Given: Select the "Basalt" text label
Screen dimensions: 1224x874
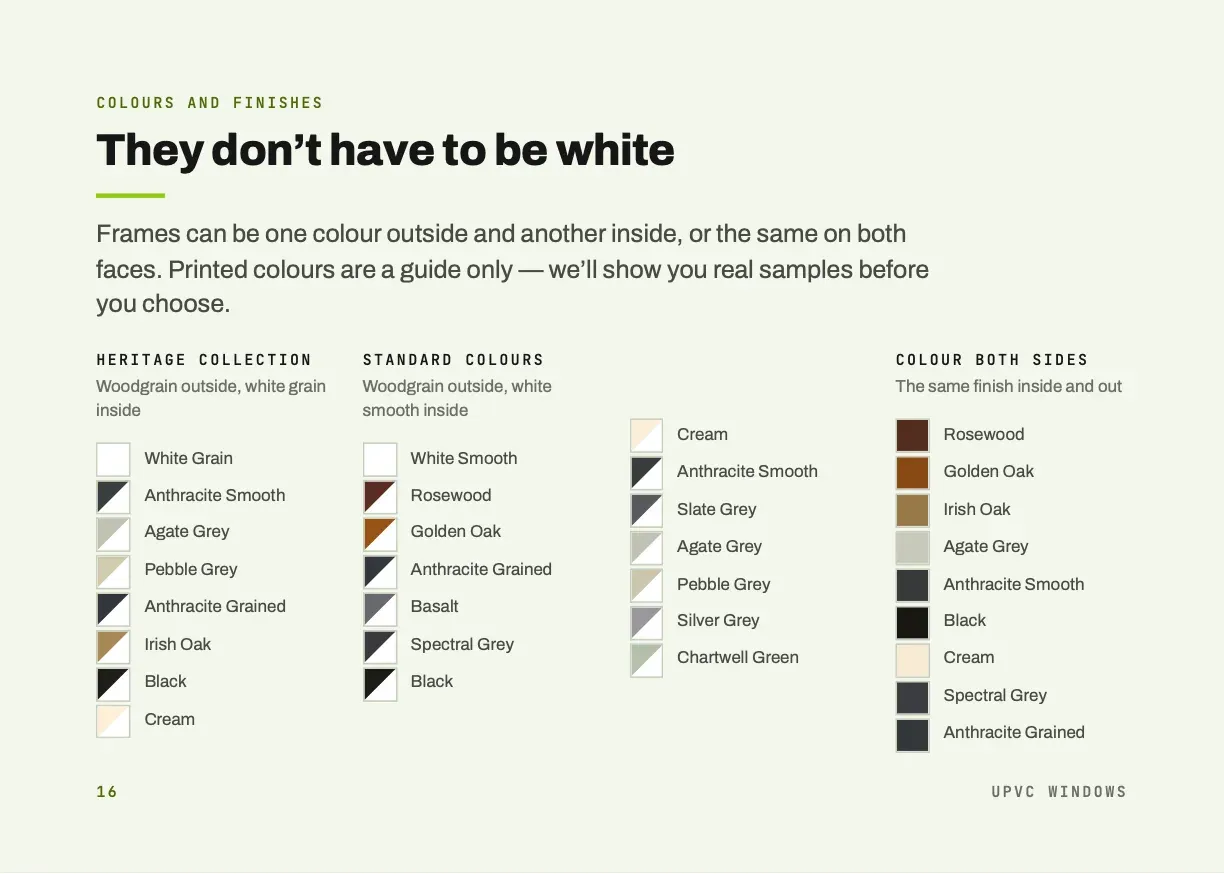Looking at the screenshot, I should click(435, 607).
